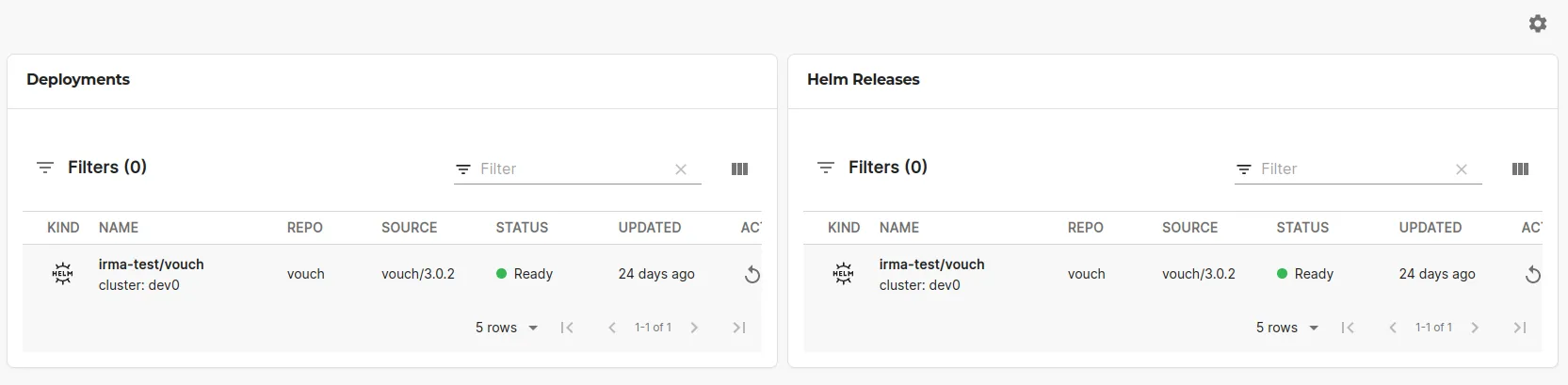Sort Helm Releases by NAME column
The image size is (1568, 385).
click(899, 228)
